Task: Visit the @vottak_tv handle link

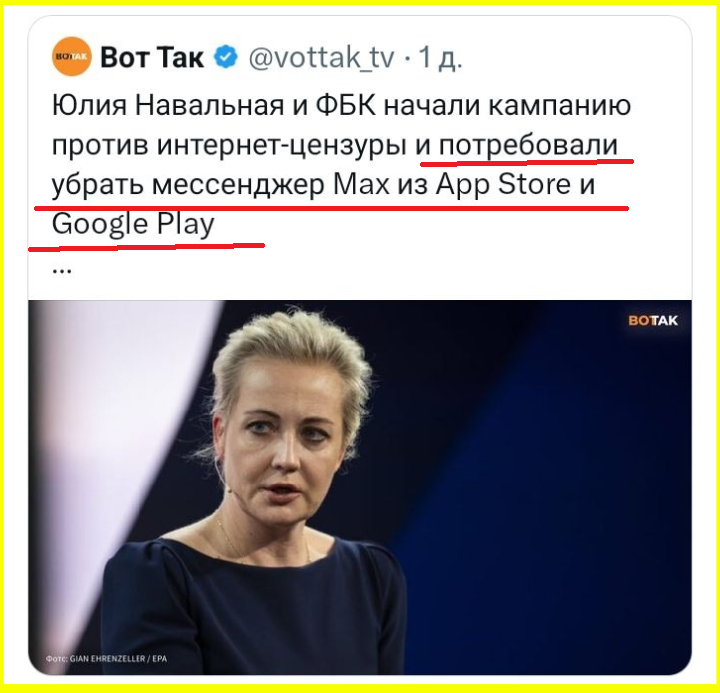Action: 321,57
